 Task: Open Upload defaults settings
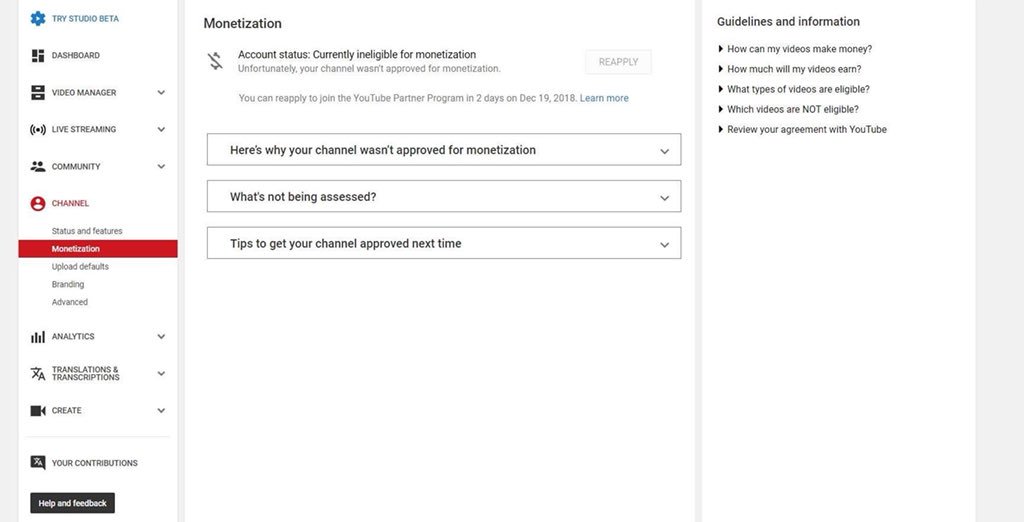(80, 267)
